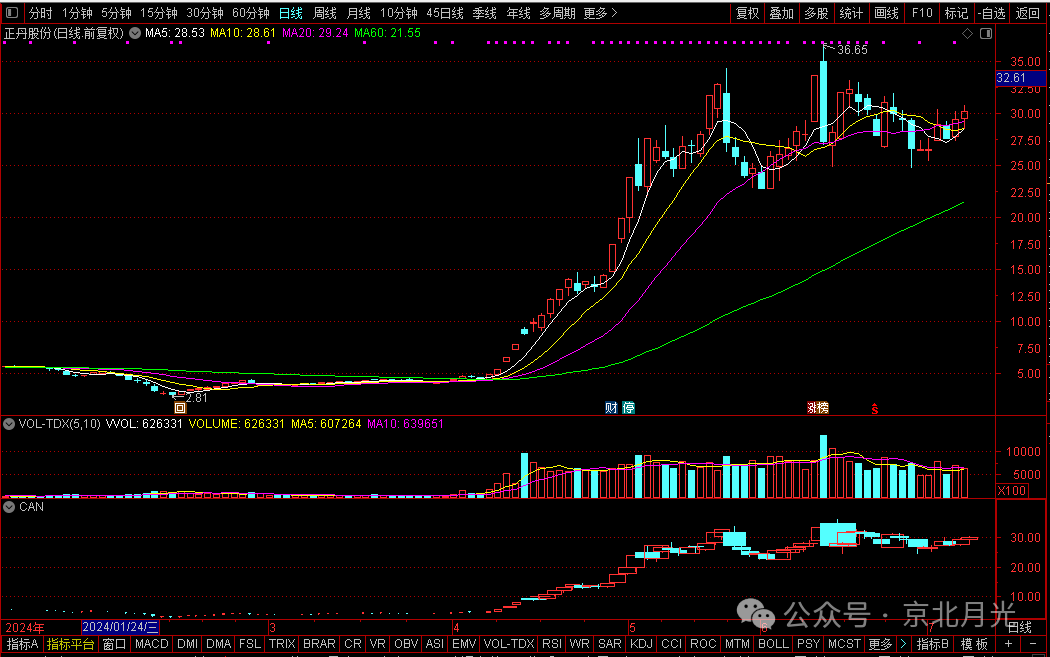Click the X100 volume scale label

coord(1011,490)
